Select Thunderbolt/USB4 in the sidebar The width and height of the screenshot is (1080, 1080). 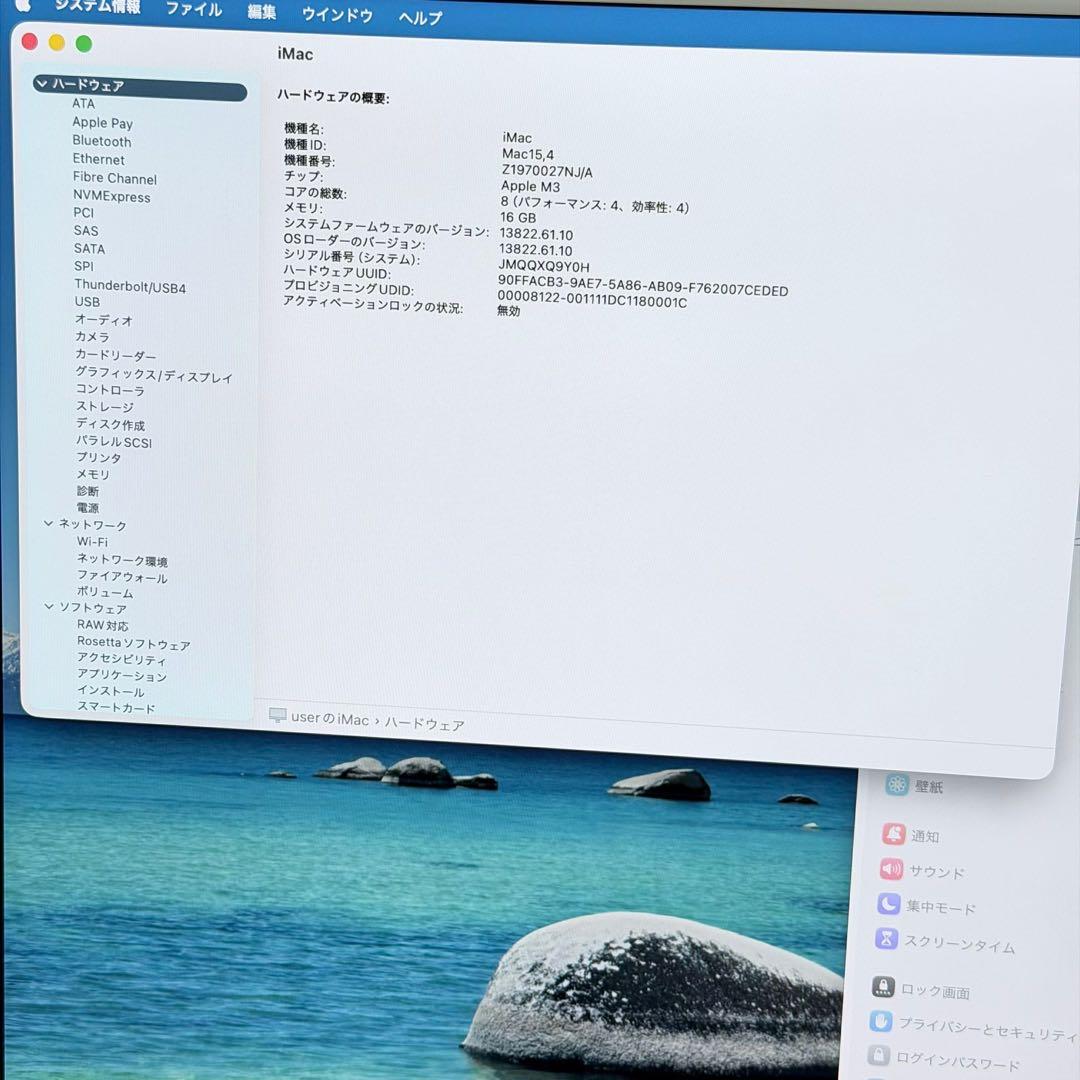coord(130,286)
